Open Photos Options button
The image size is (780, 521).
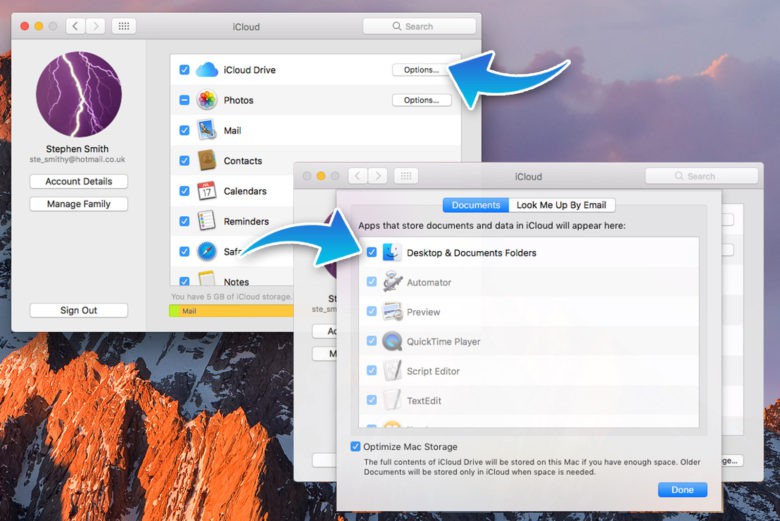click(x=421, y=100)
